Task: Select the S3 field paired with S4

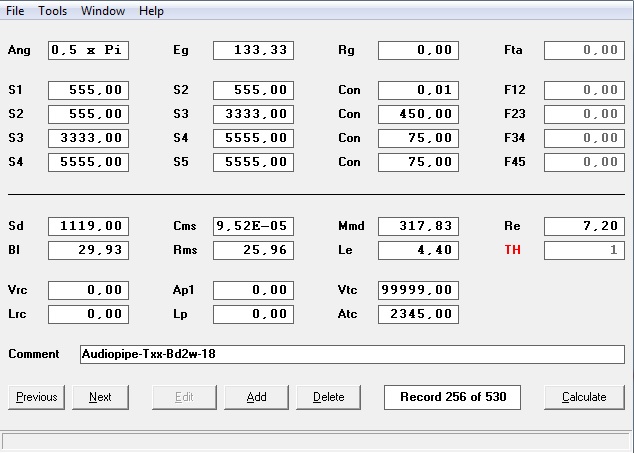Action: pyautogui.click(x=89, y=138)
